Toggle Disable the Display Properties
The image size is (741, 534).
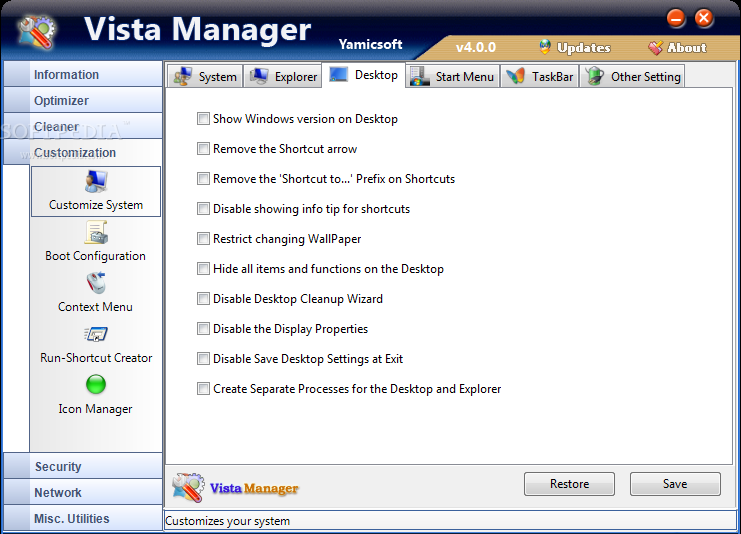coord(203,329)
